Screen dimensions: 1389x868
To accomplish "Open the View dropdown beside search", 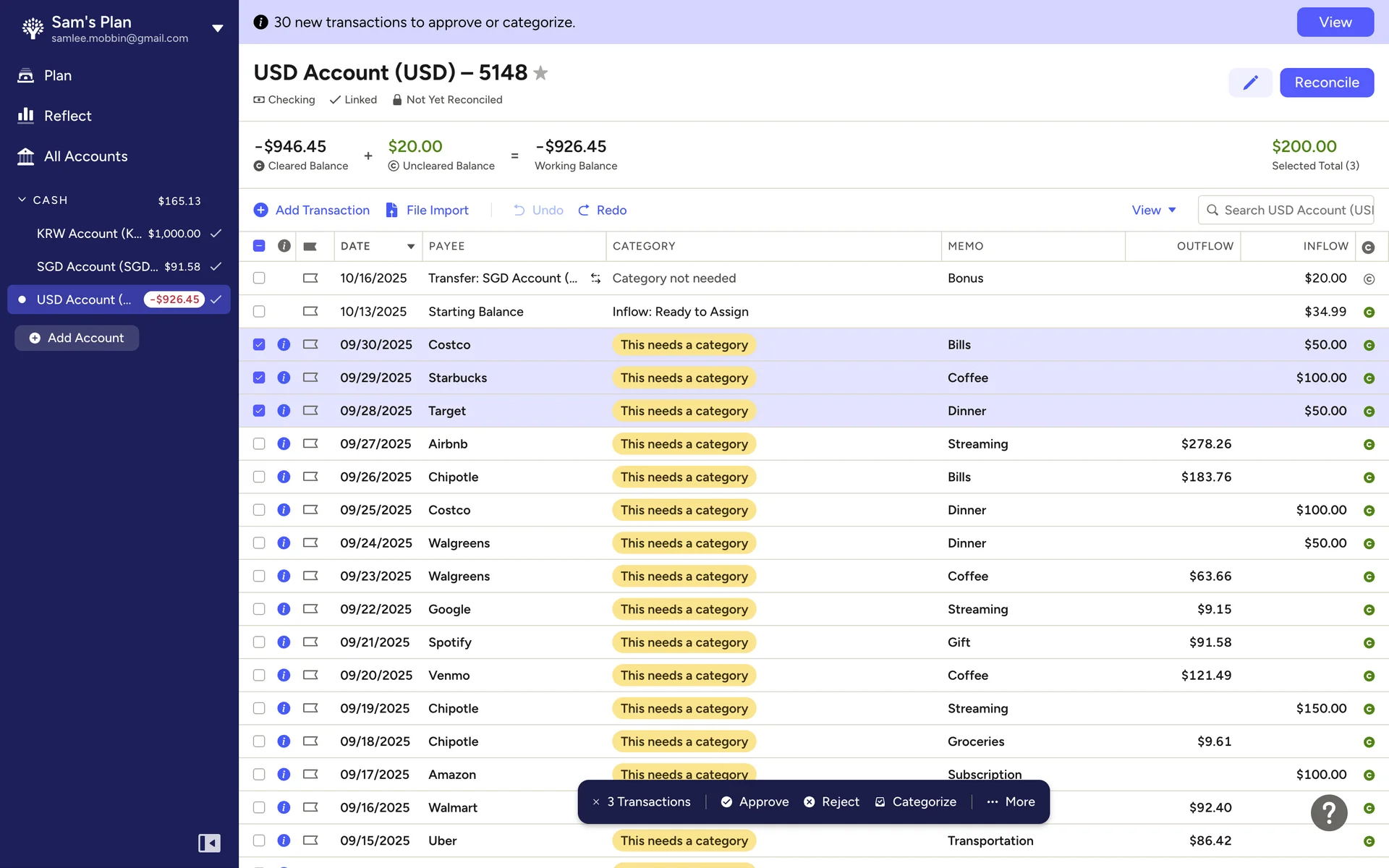I will tap(1154, 210).
